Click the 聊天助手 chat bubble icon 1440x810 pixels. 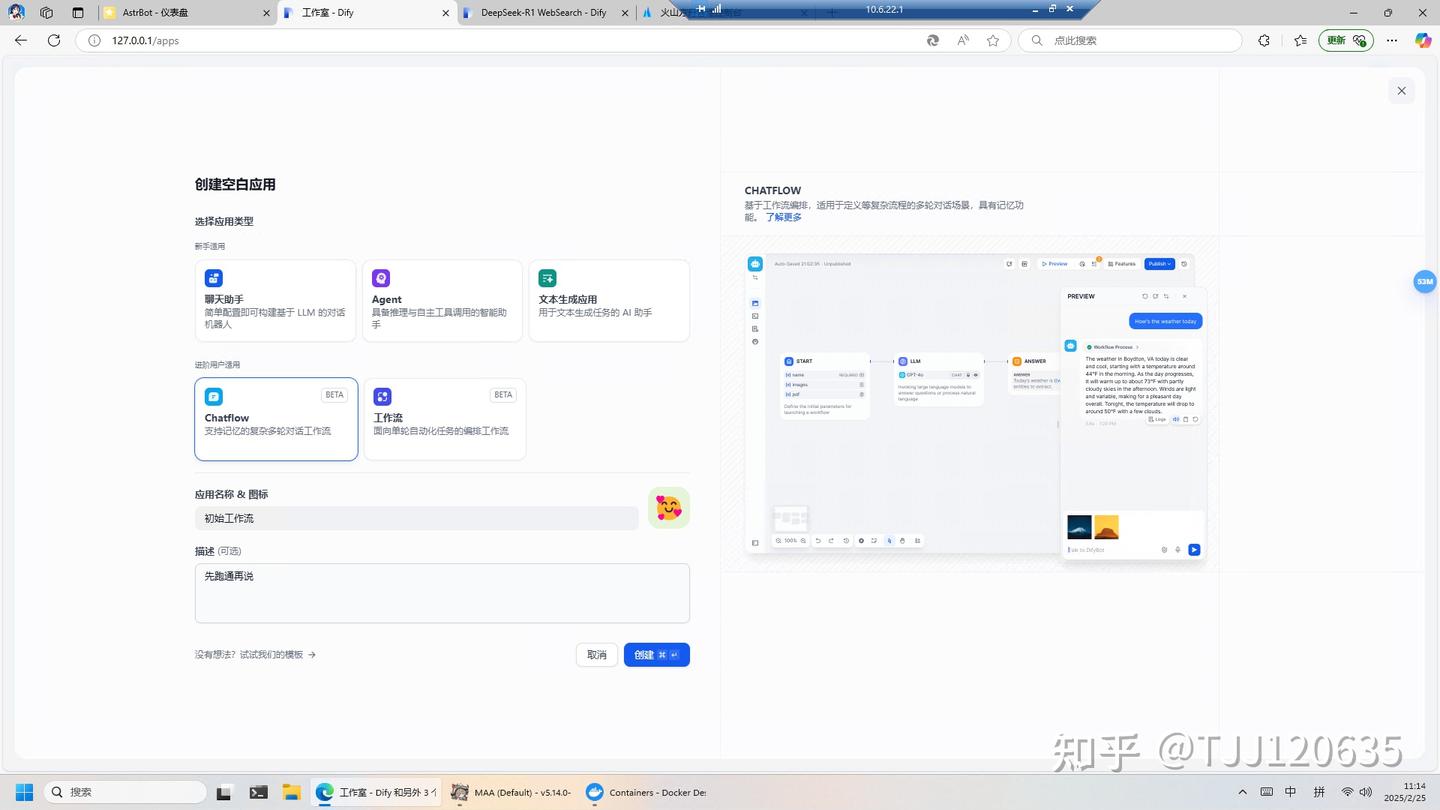point(213,278)
